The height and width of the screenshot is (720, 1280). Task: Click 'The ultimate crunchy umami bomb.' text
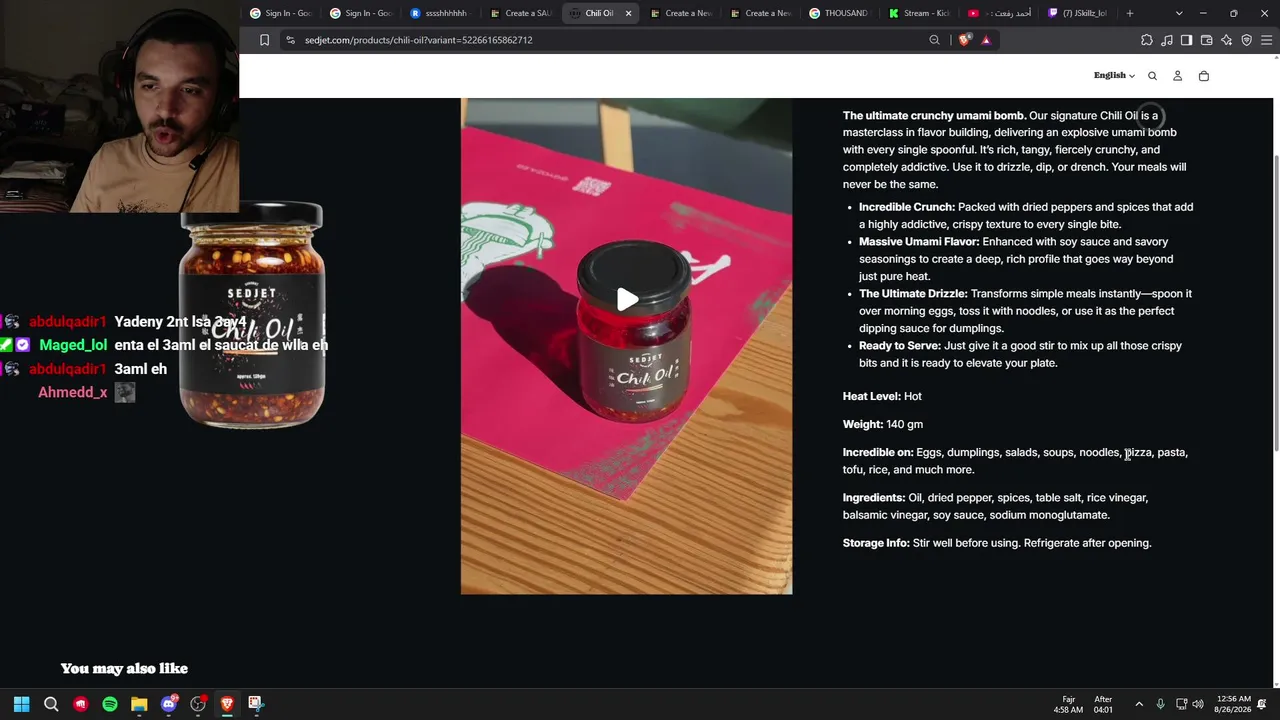934,115
